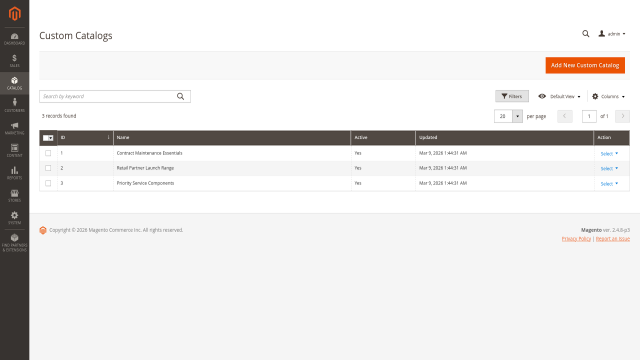
Task: Open the admin account dropdown
Action: (x=612, y=34)
